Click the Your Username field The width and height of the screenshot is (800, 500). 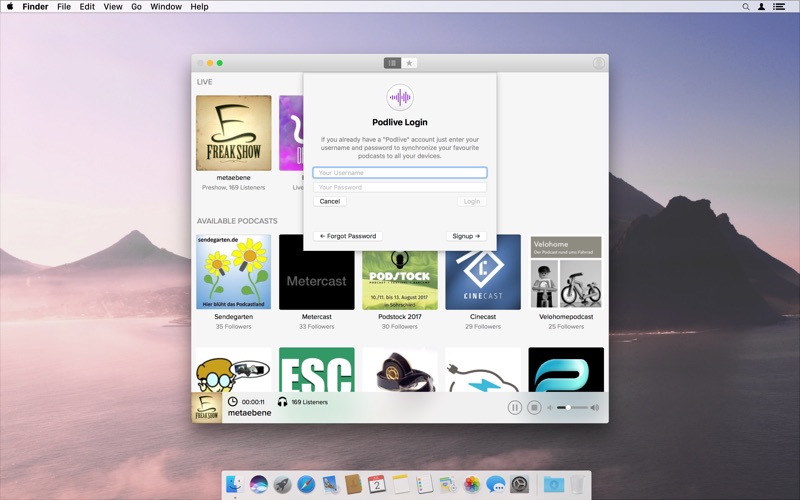(x=400, y=173)
